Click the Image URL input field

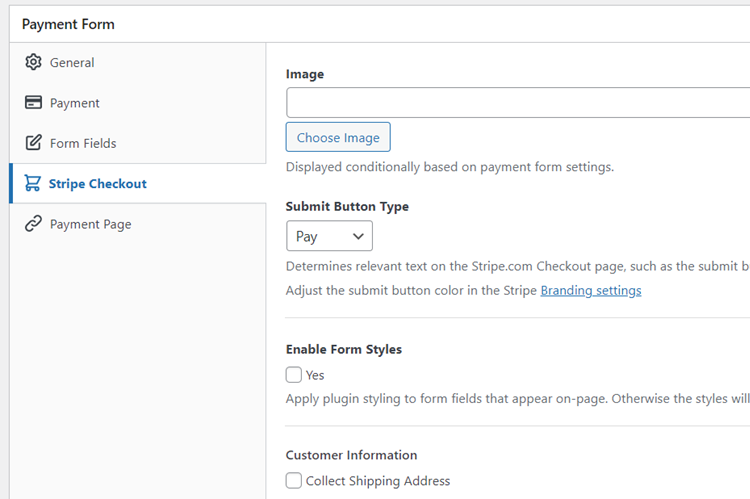click(x=518, y=102)
